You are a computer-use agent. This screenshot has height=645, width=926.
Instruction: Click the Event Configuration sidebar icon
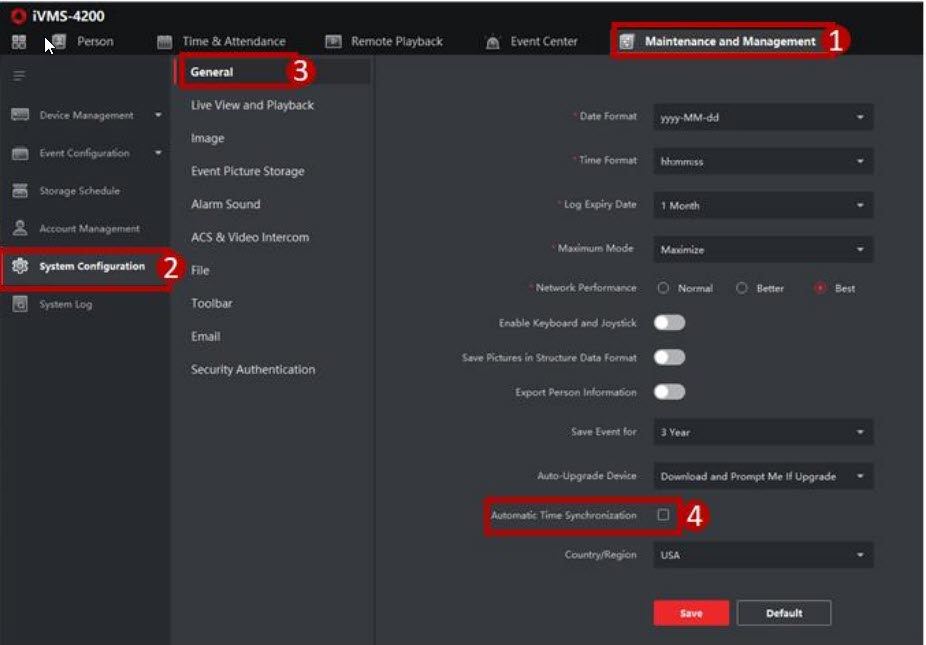point(20,153)
